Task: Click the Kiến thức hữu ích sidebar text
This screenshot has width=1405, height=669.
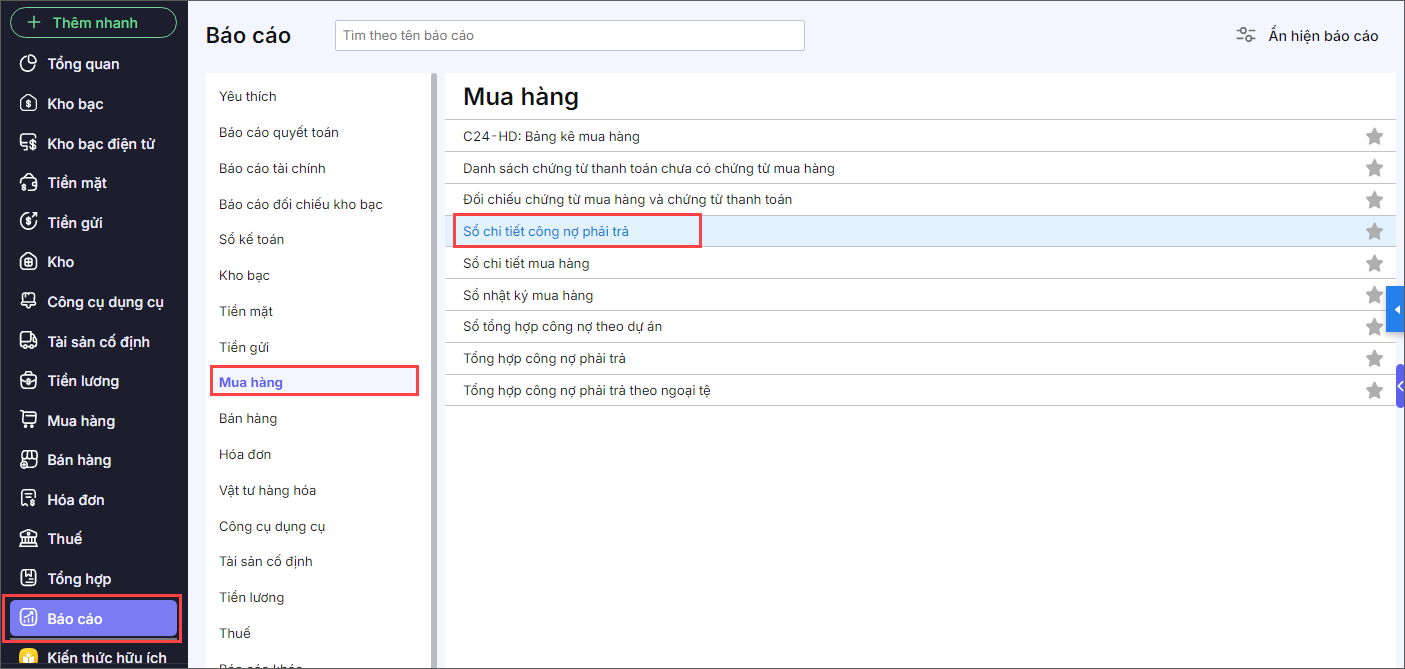Action: coord(107,658)
